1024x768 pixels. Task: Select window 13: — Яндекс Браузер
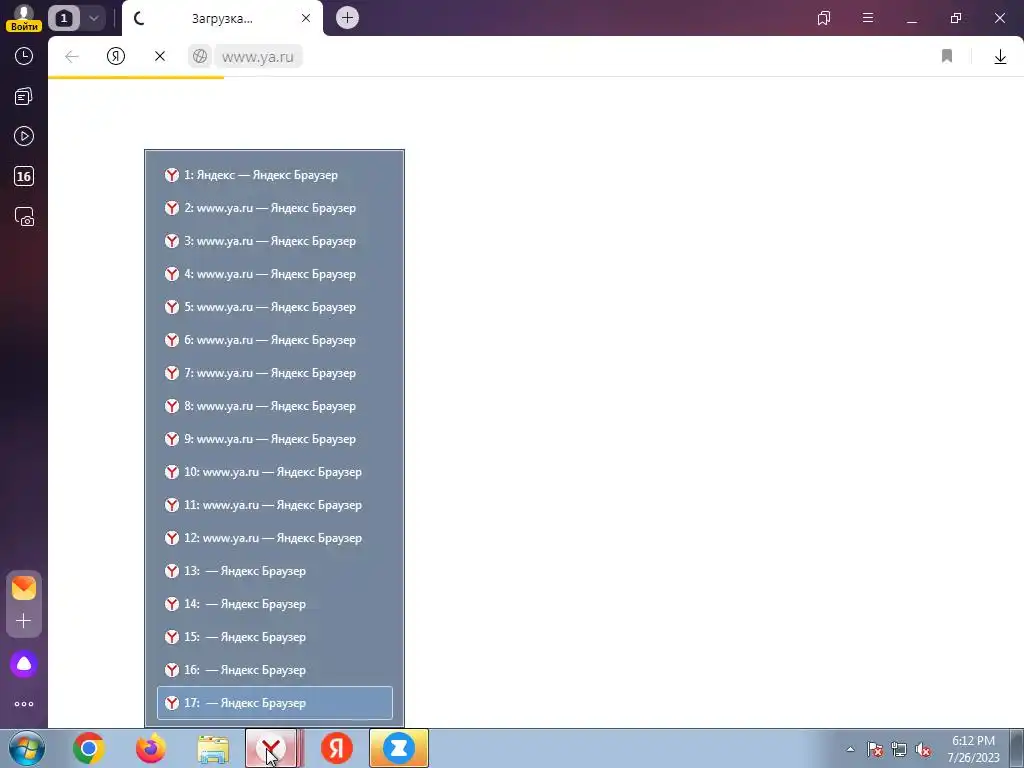pos(275,571)
